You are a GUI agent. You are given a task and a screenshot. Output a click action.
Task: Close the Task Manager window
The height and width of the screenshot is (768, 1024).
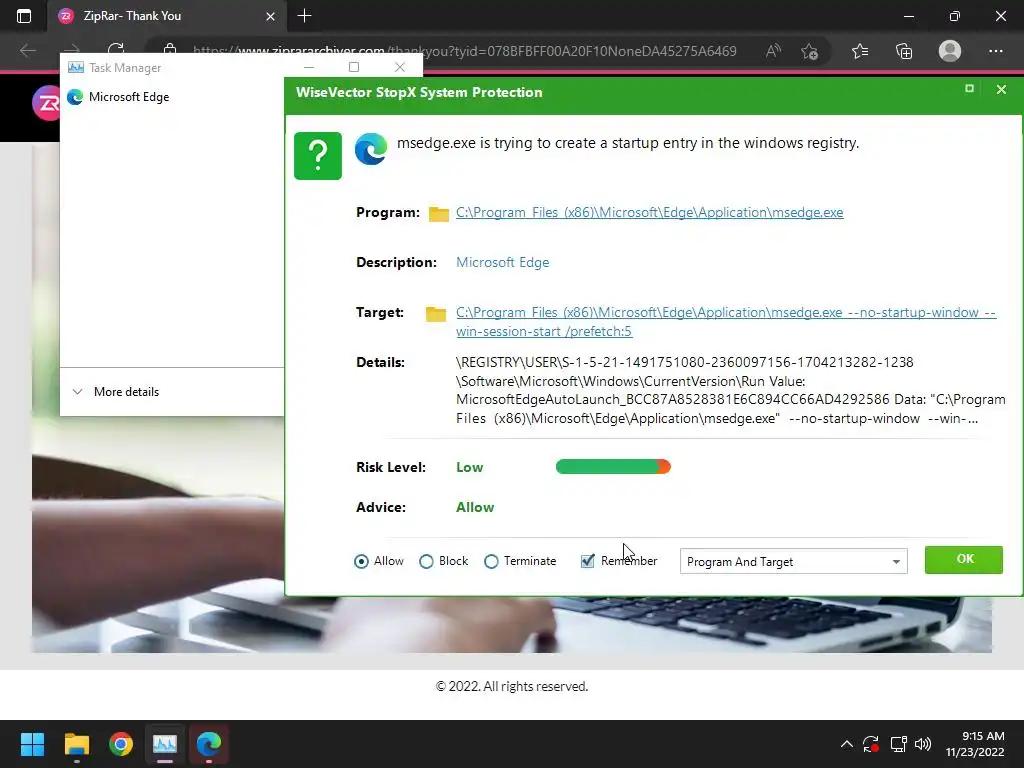point(400,67)
